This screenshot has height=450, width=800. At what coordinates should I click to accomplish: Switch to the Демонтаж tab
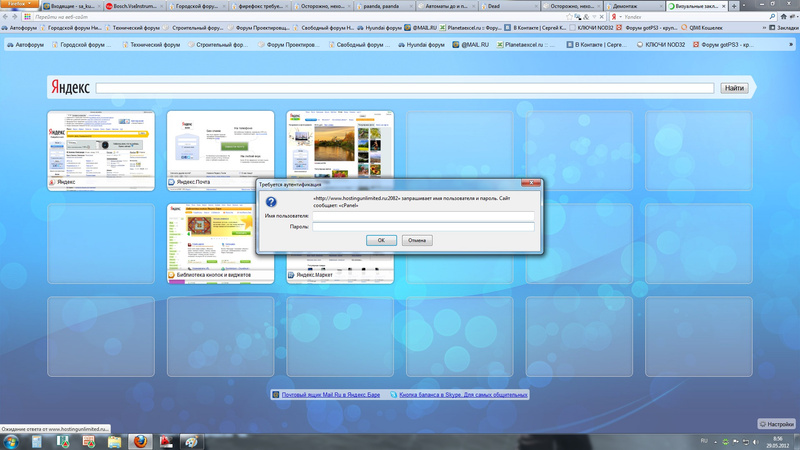coord(634,6)
